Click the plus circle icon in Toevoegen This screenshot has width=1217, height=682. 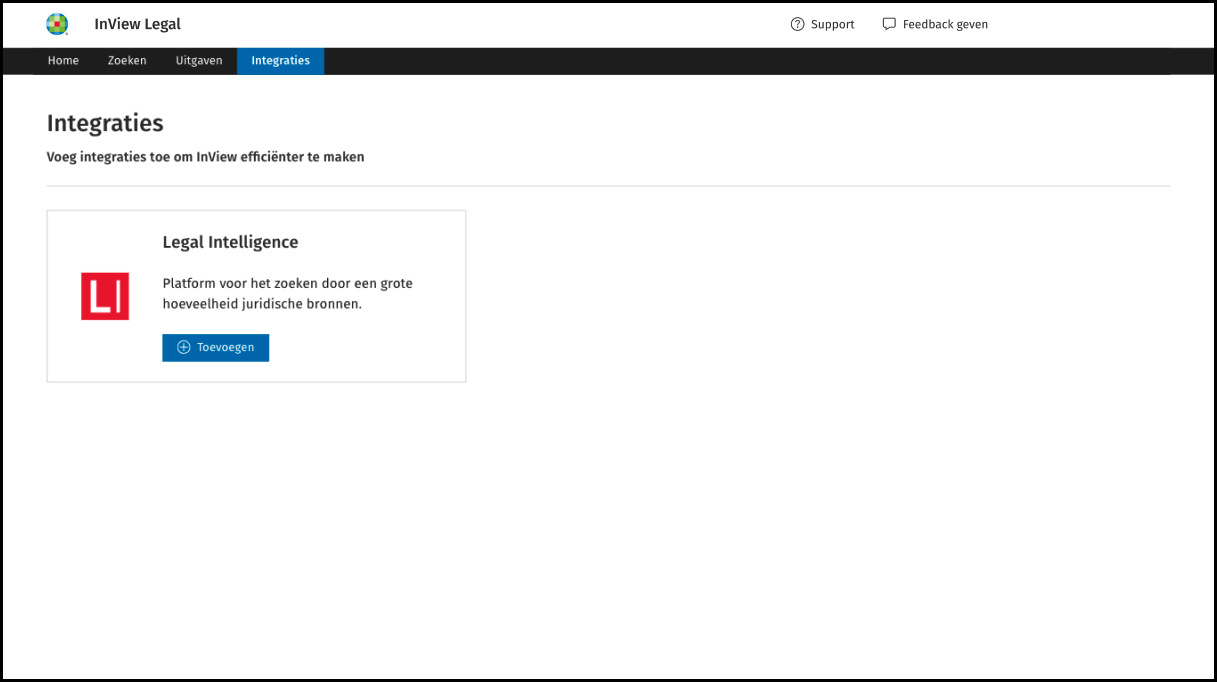coord(183,347)
